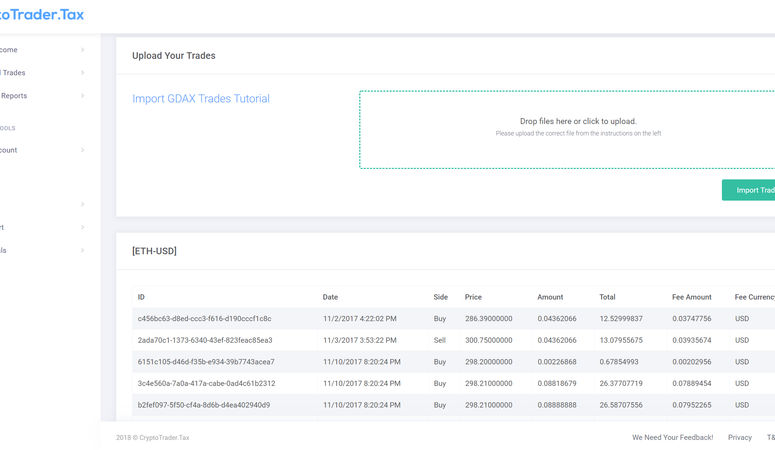Open the Import GDAX Trades Tutorial link
Image resolution: width=775 pixels, height=450 pixels.
click(x=201, y=98)
